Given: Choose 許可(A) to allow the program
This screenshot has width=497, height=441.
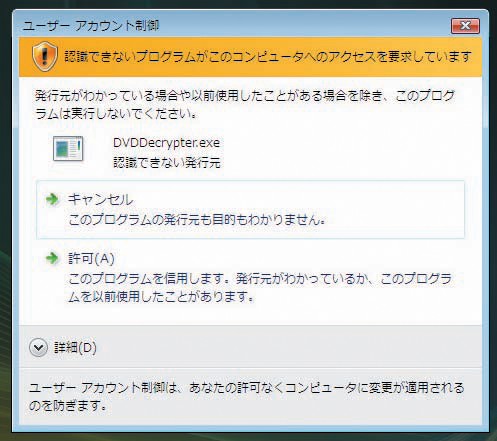Looking at the screenshot, I should tap(91, 258).
